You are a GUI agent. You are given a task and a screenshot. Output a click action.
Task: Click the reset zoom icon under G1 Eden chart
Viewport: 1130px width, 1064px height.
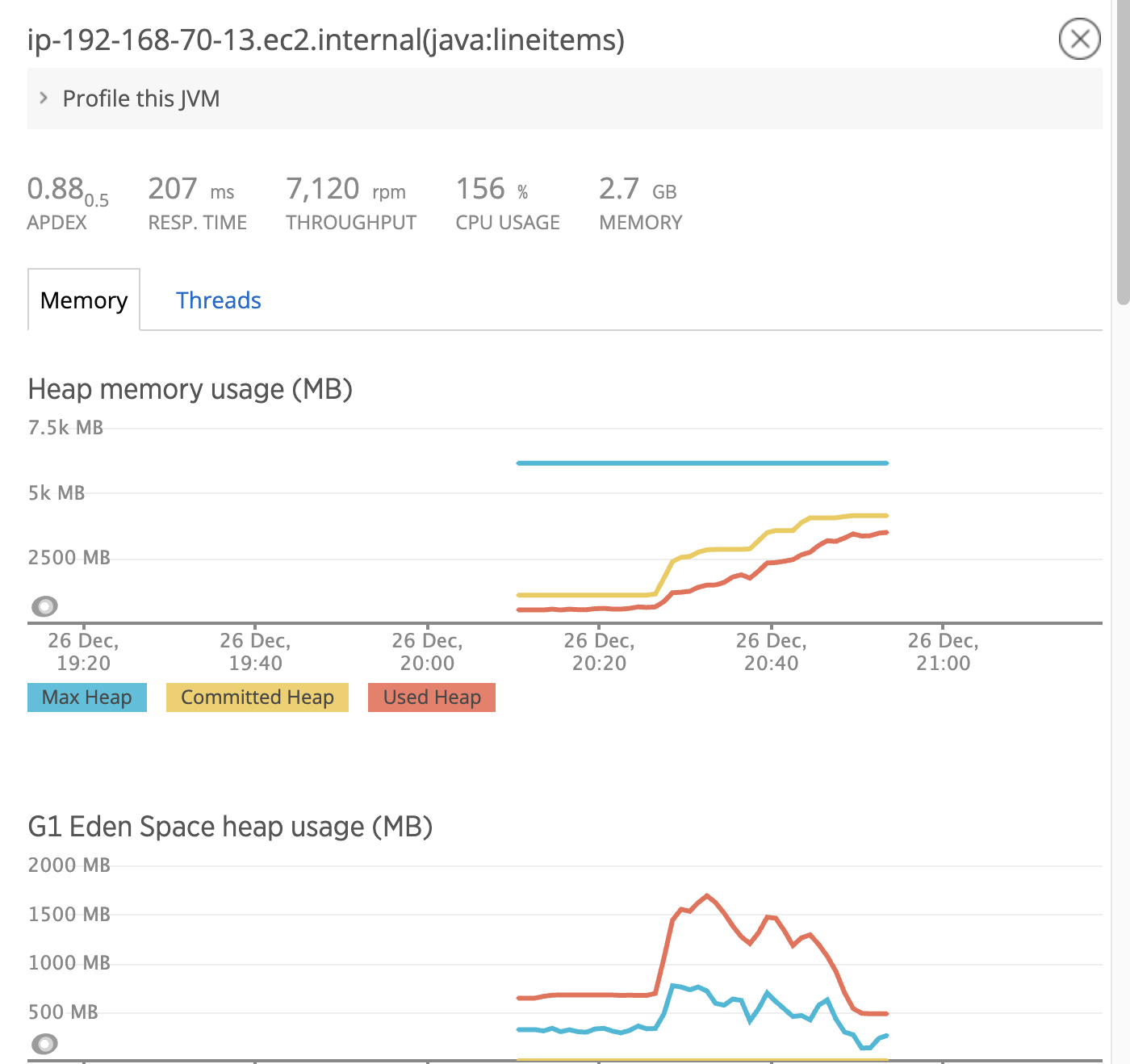coord(45,1044)
